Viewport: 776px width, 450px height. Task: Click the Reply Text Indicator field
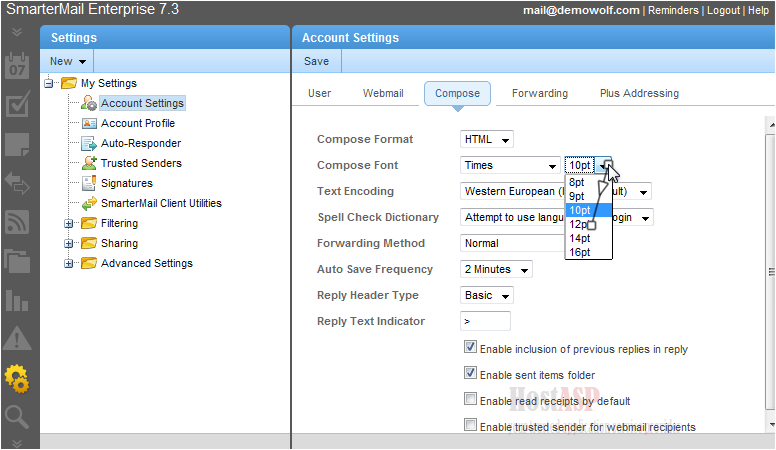(x=485, y=321)
